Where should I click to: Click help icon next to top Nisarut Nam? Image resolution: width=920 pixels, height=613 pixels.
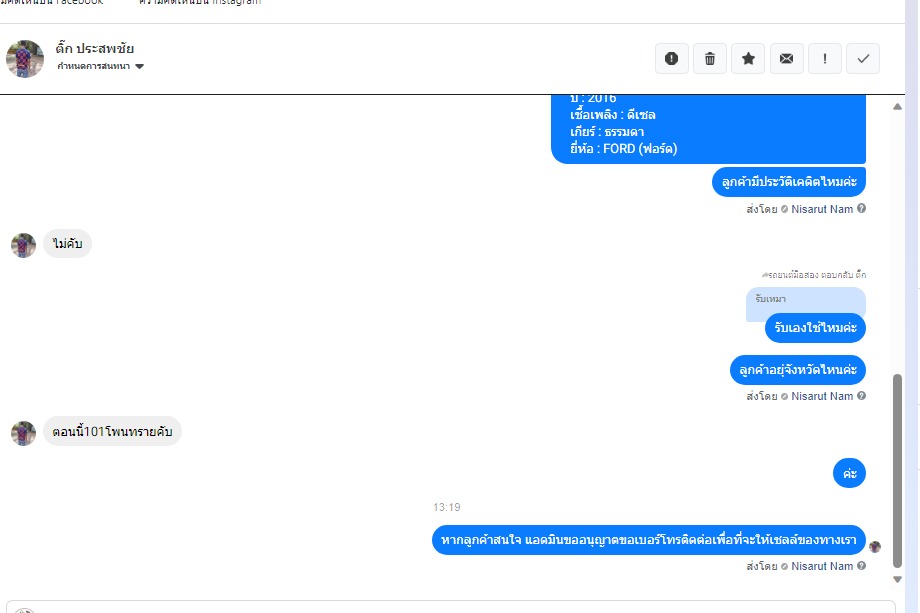tap(861, 208)
